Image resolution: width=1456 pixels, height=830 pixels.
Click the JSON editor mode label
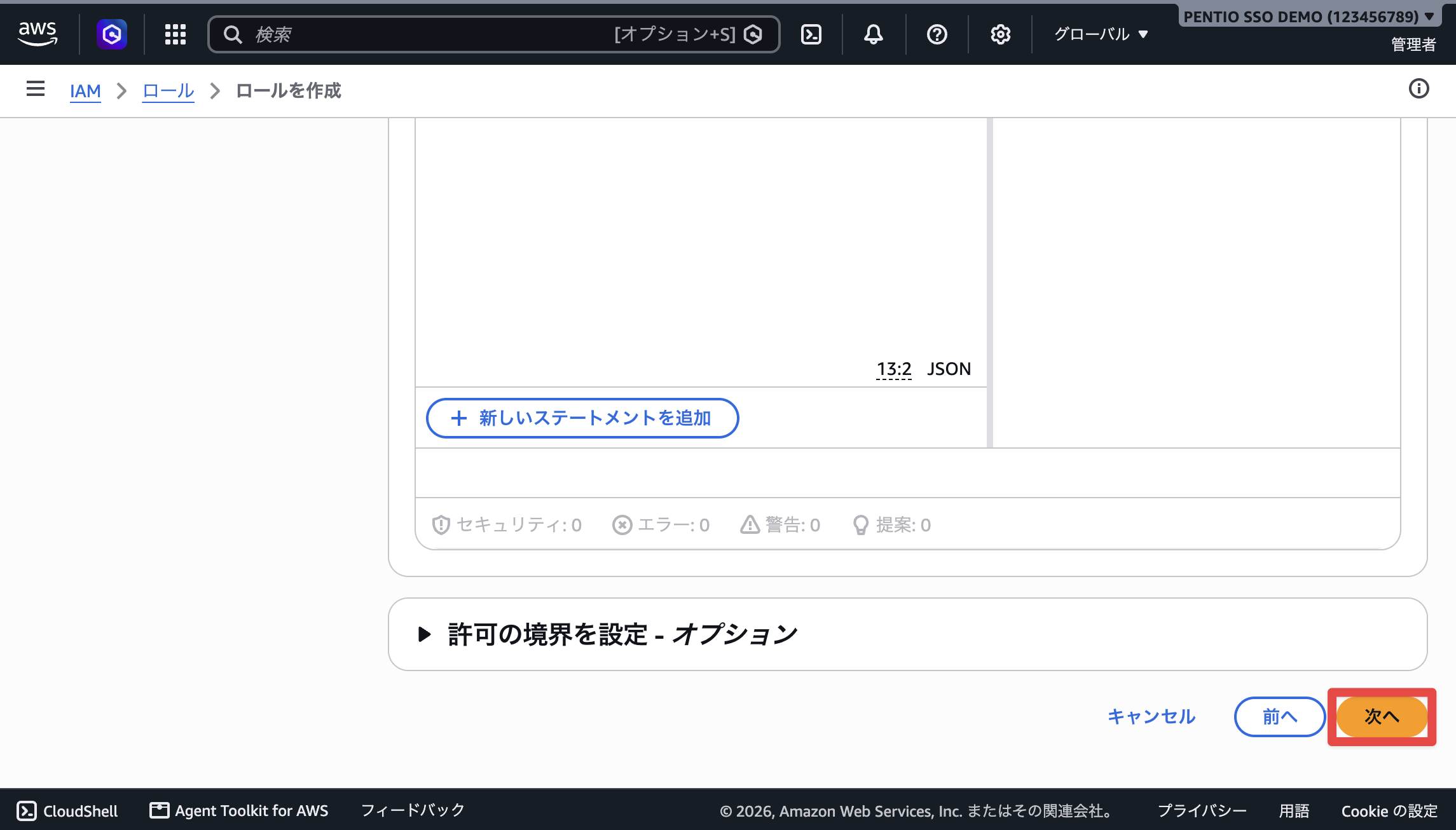pos(949,369)
